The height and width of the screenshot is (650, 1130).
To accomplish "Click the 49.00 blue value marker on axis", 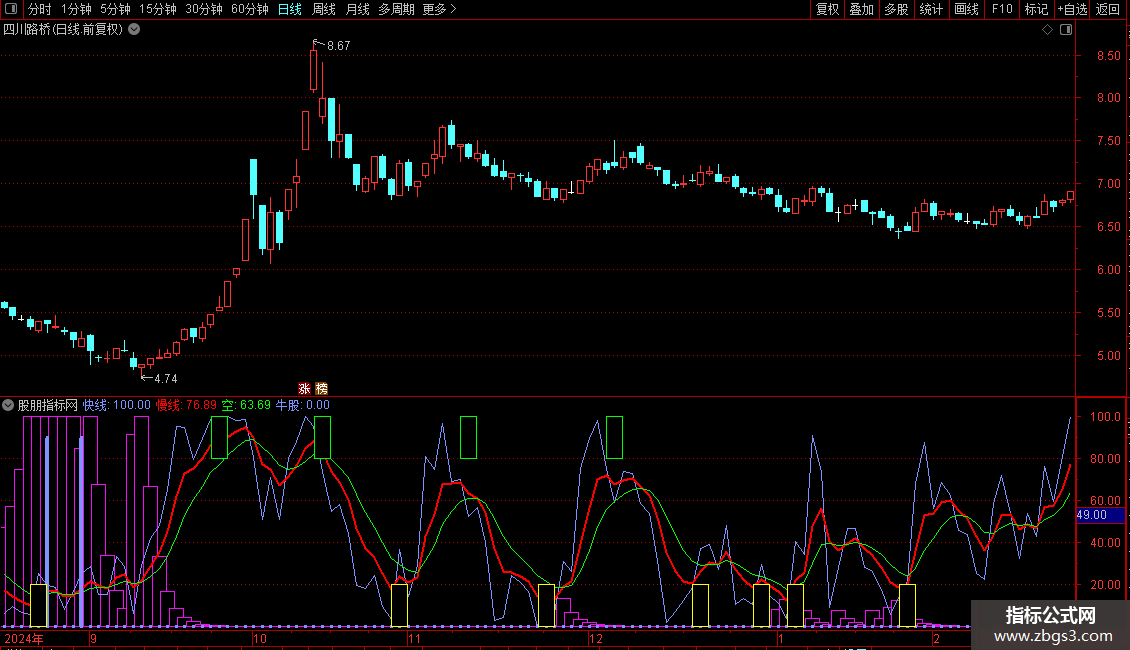I will tap(1091, 515).
